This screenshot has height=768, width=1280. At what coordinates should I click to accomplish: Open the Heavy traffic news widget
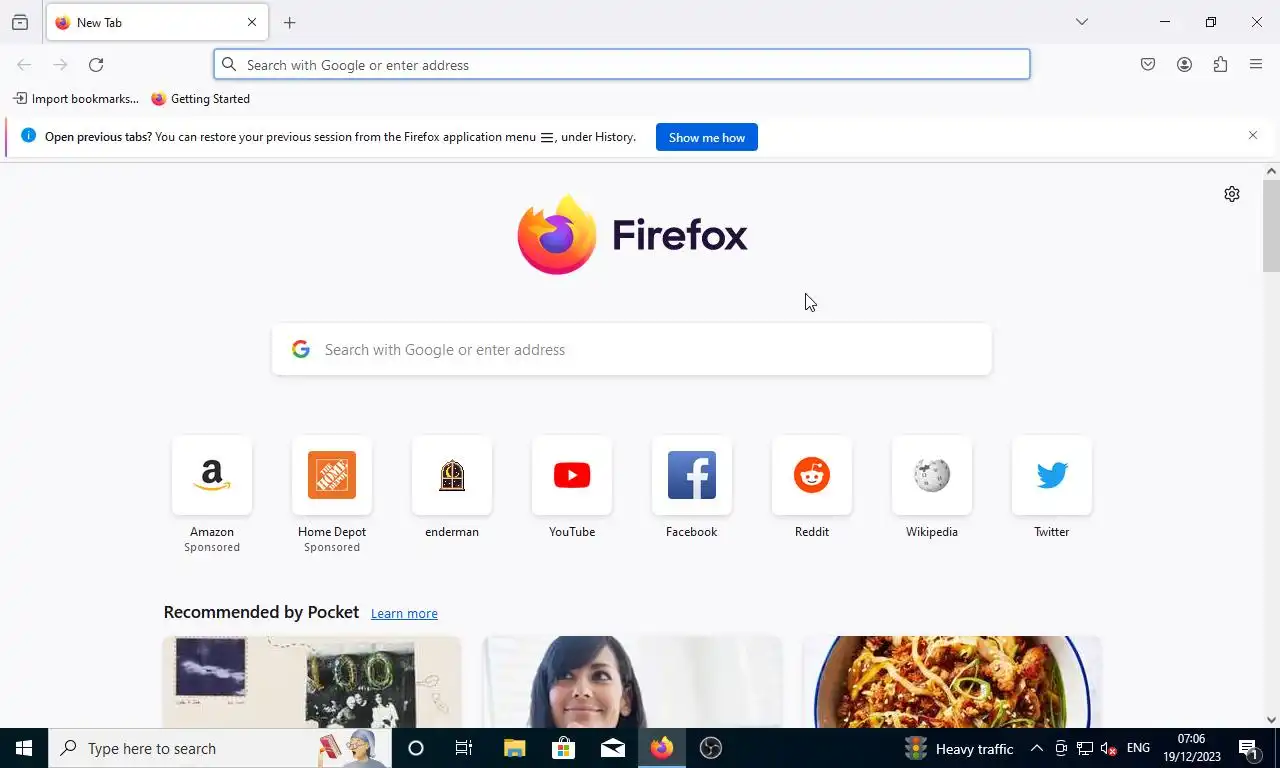[x=959, y=748]
